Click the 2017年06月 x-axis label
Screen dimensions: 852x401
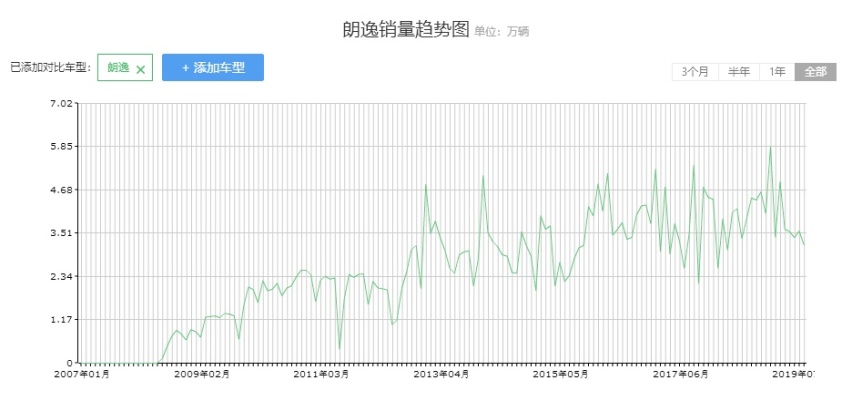[680, 374]
